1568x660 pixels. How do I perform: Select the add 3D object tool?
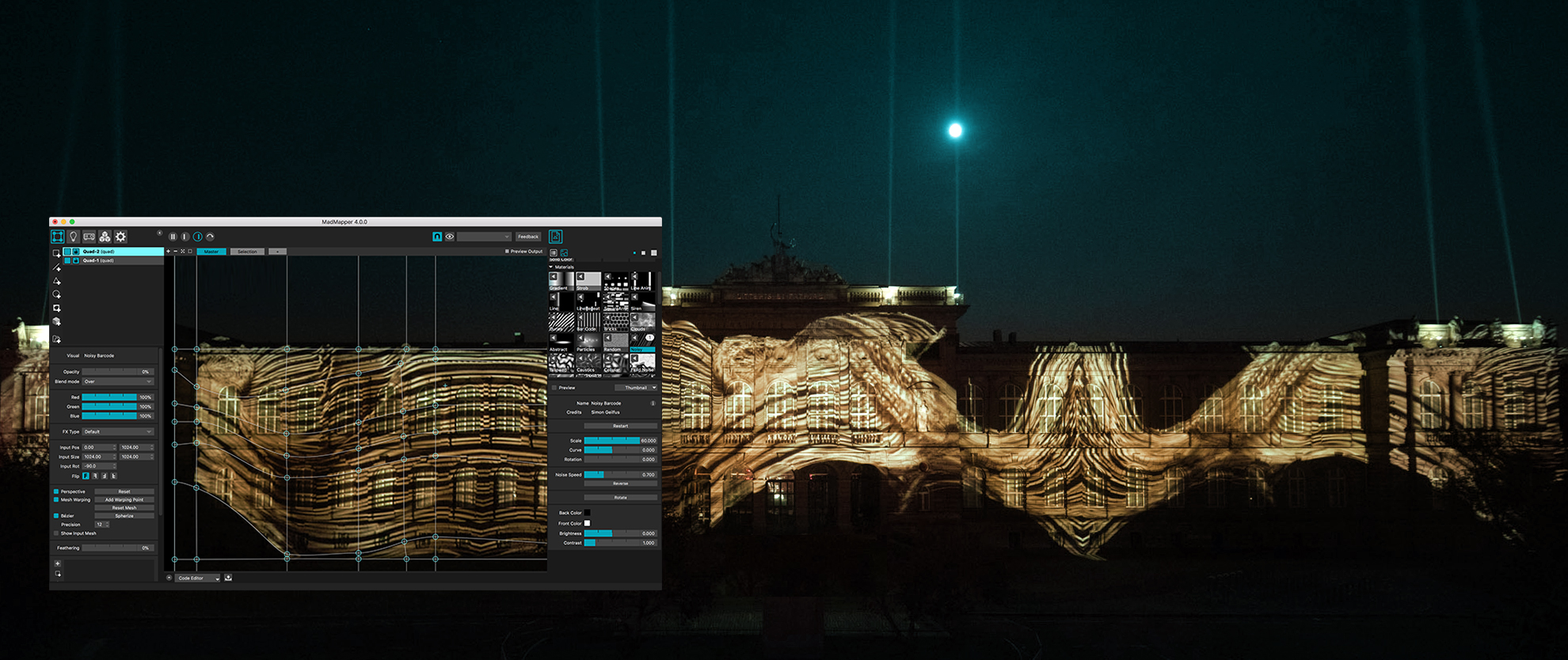pyautogui.click(x=56, y=321)
